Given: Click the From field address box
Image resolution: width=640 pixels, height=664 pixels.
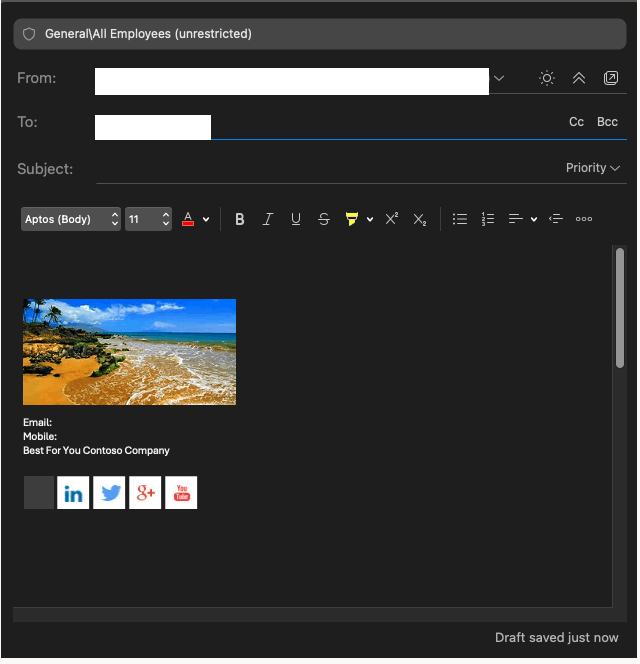Looking at the screenshot, I should point(292,81).
